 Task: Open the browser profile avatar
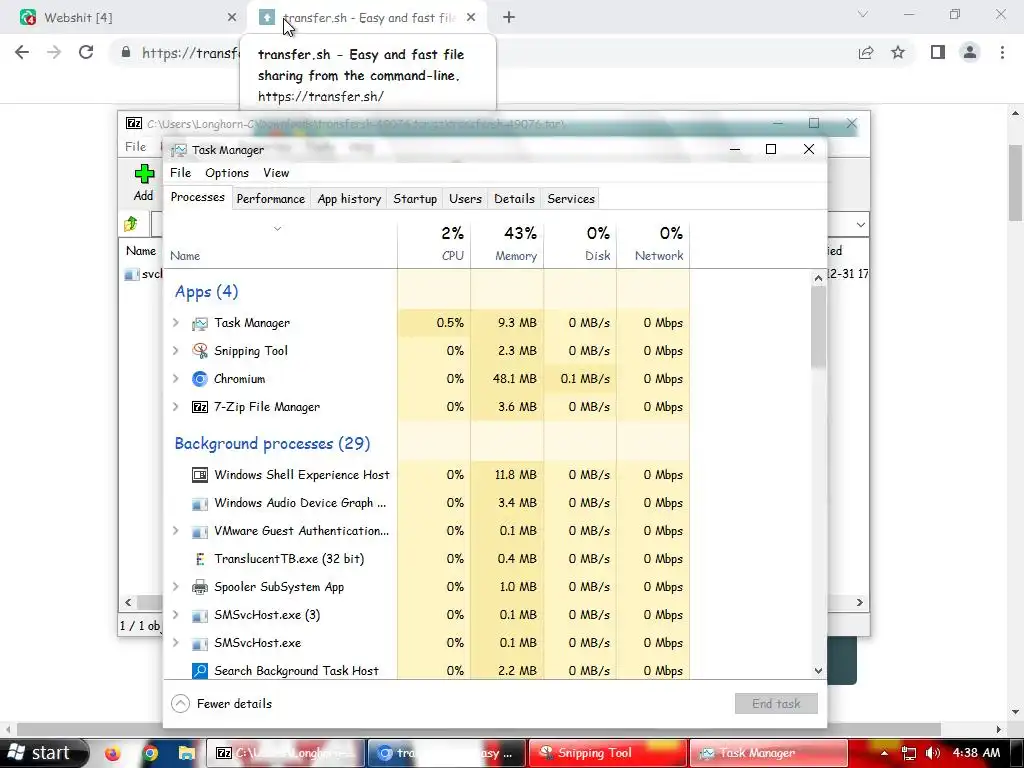pos(970,52)
